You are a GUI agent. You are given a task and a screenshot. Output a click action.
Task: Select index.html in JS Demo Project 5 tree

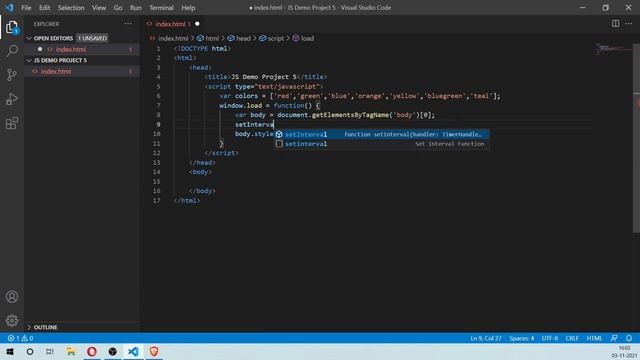pyautogui.click(x=82, y=71)
